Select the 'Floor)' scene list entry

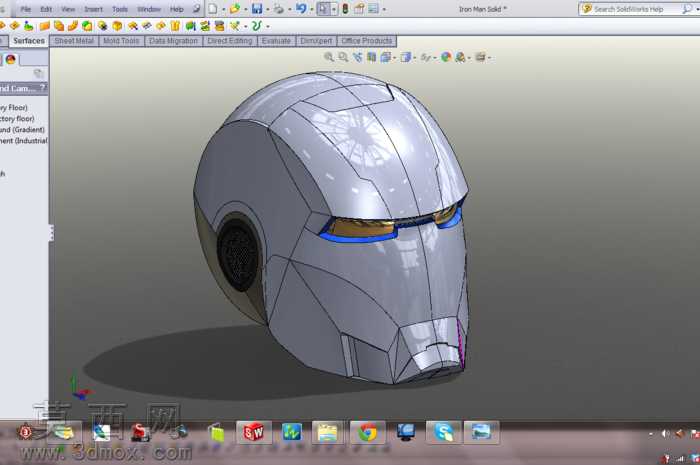click(x=18, y=108)
